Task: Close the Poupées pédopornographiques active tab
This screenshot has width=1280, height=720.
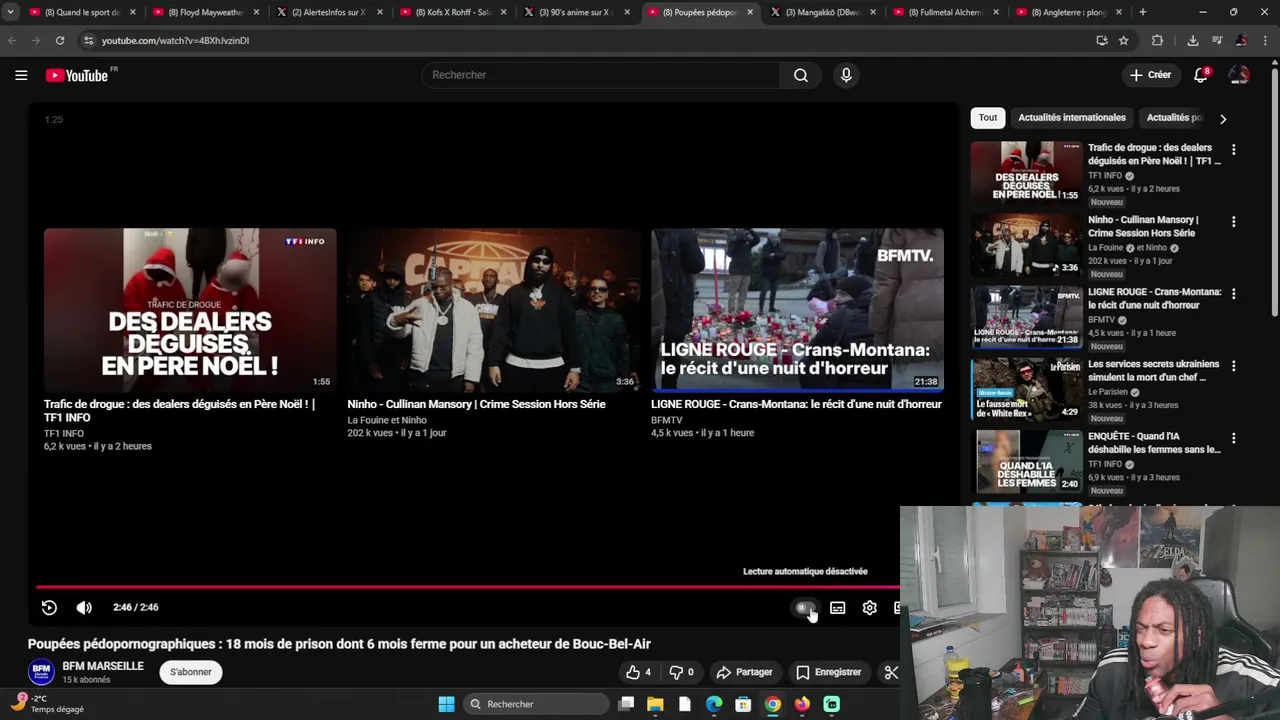Action: click(750, 12)
